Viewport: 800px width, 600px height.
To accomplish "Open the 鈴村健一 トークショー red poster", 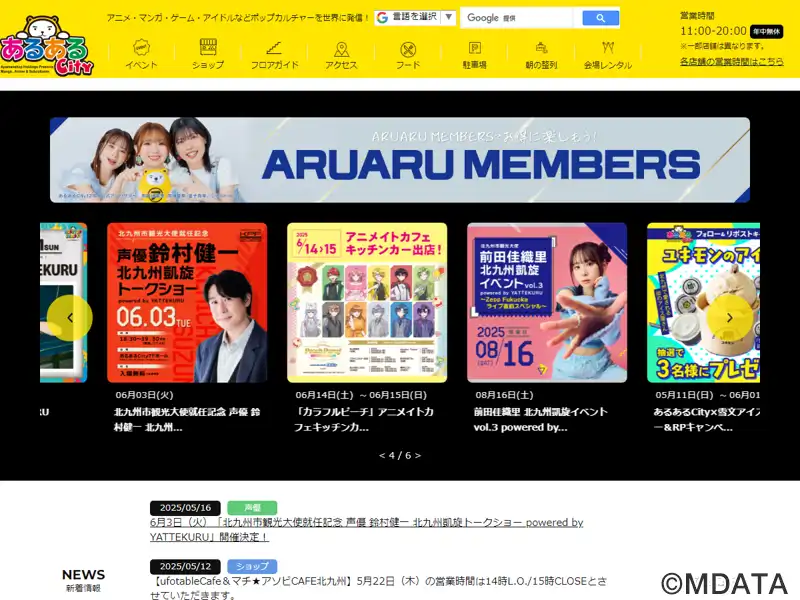I will click(x=187, y=303).
